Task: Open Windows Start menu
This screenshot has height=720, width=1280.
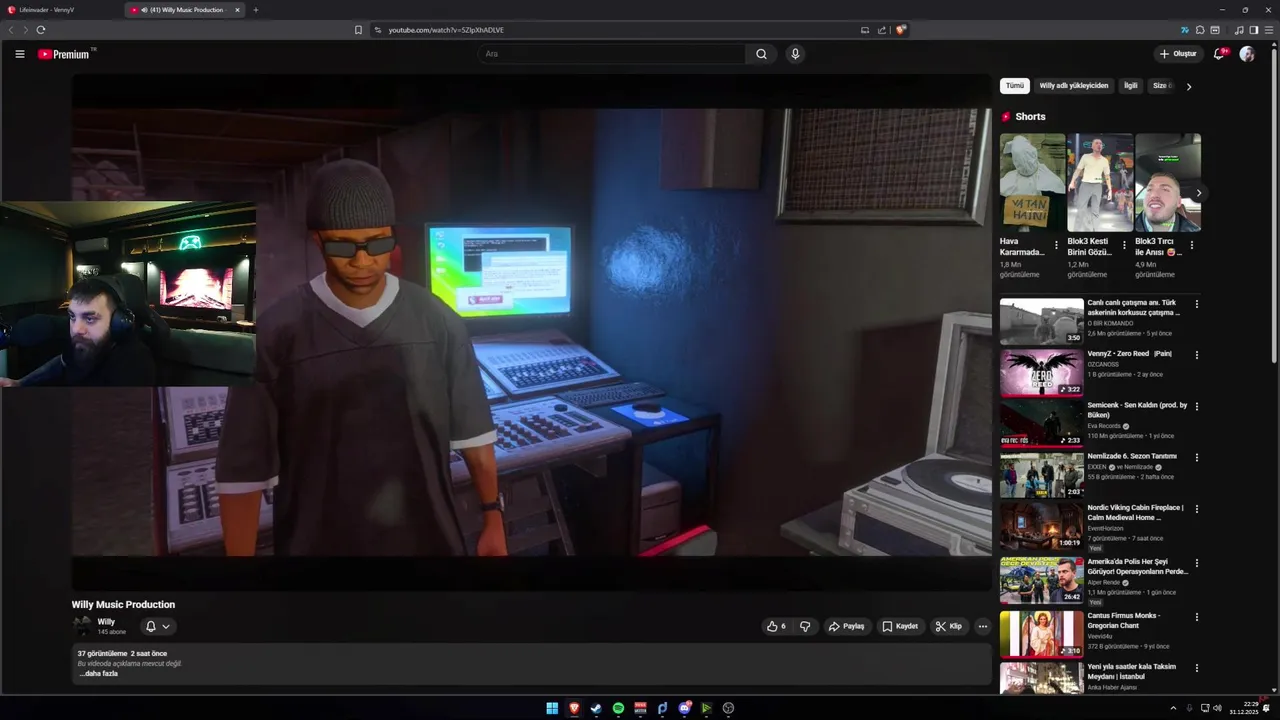Action: coord(552,708)
